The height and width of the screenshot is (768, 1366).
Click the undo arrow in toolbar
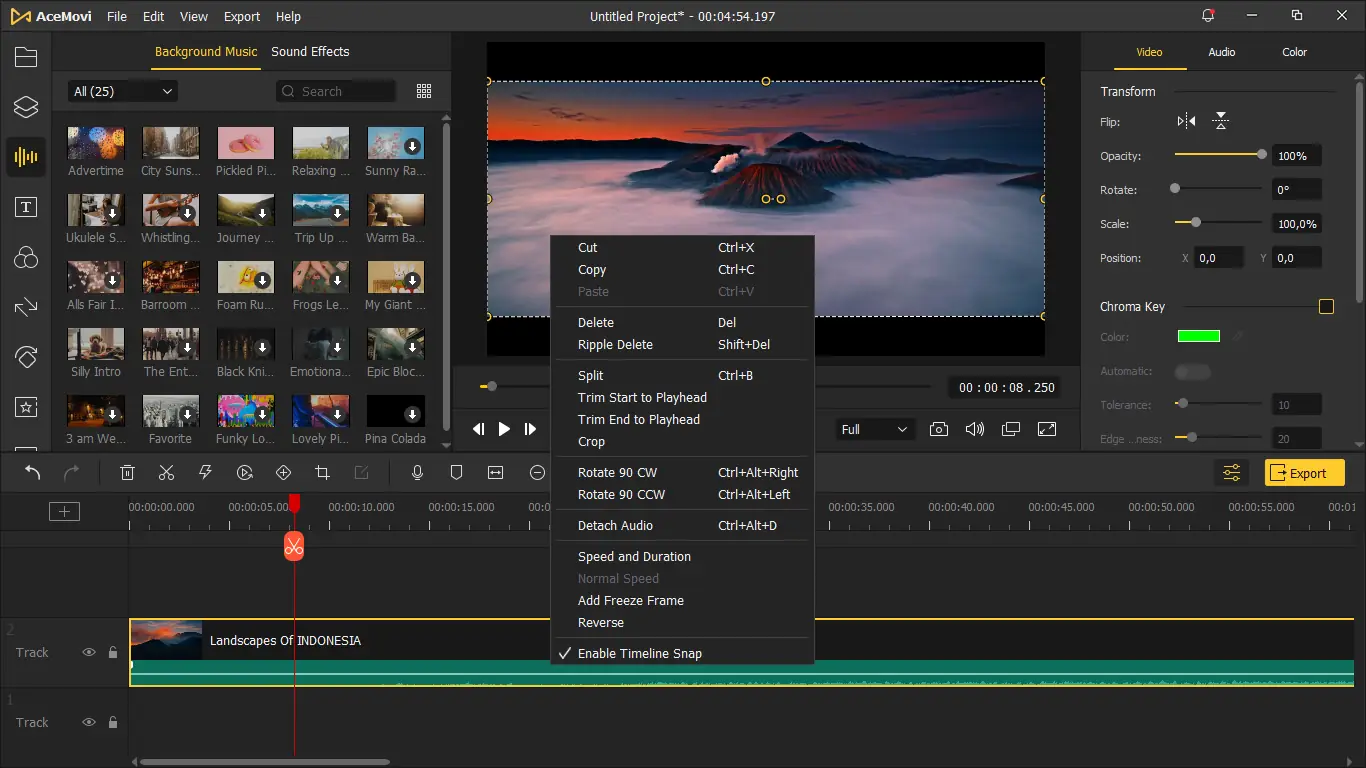tap(33, 473)
